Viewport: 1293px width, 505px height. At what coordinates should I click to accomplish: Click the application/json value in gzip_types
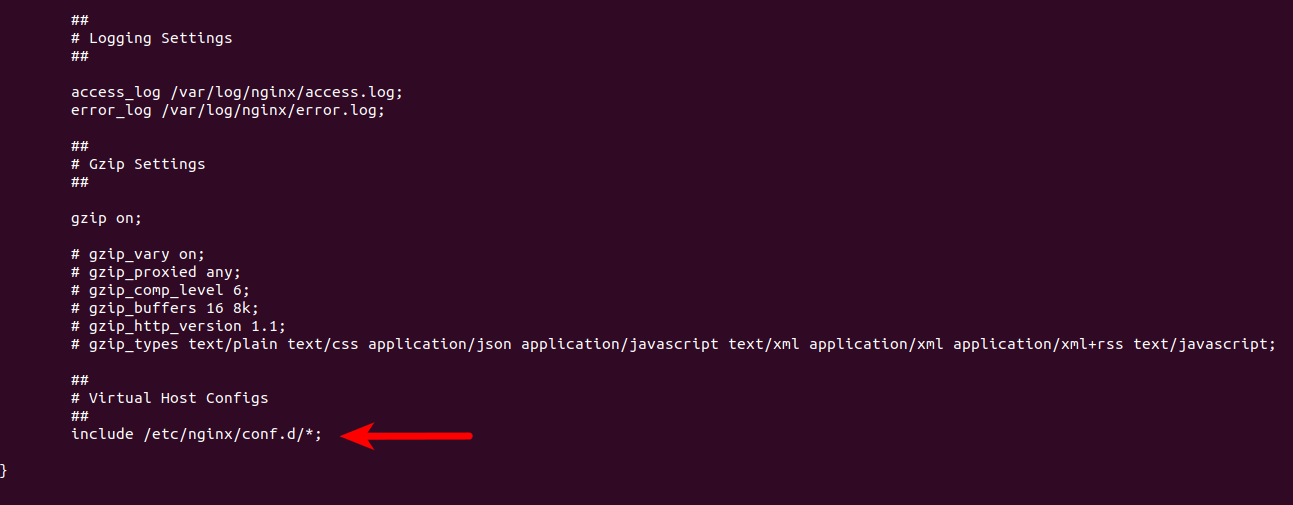coord(440,344)
